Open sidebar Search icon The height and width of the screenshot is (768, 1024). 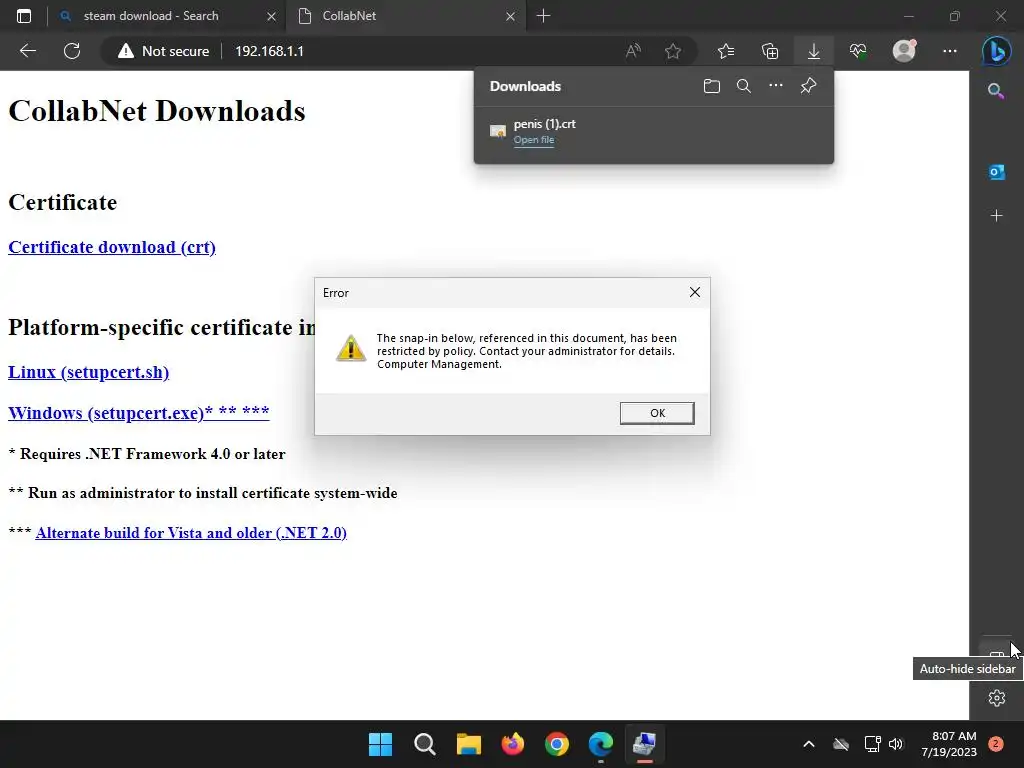tap(996, 91)
